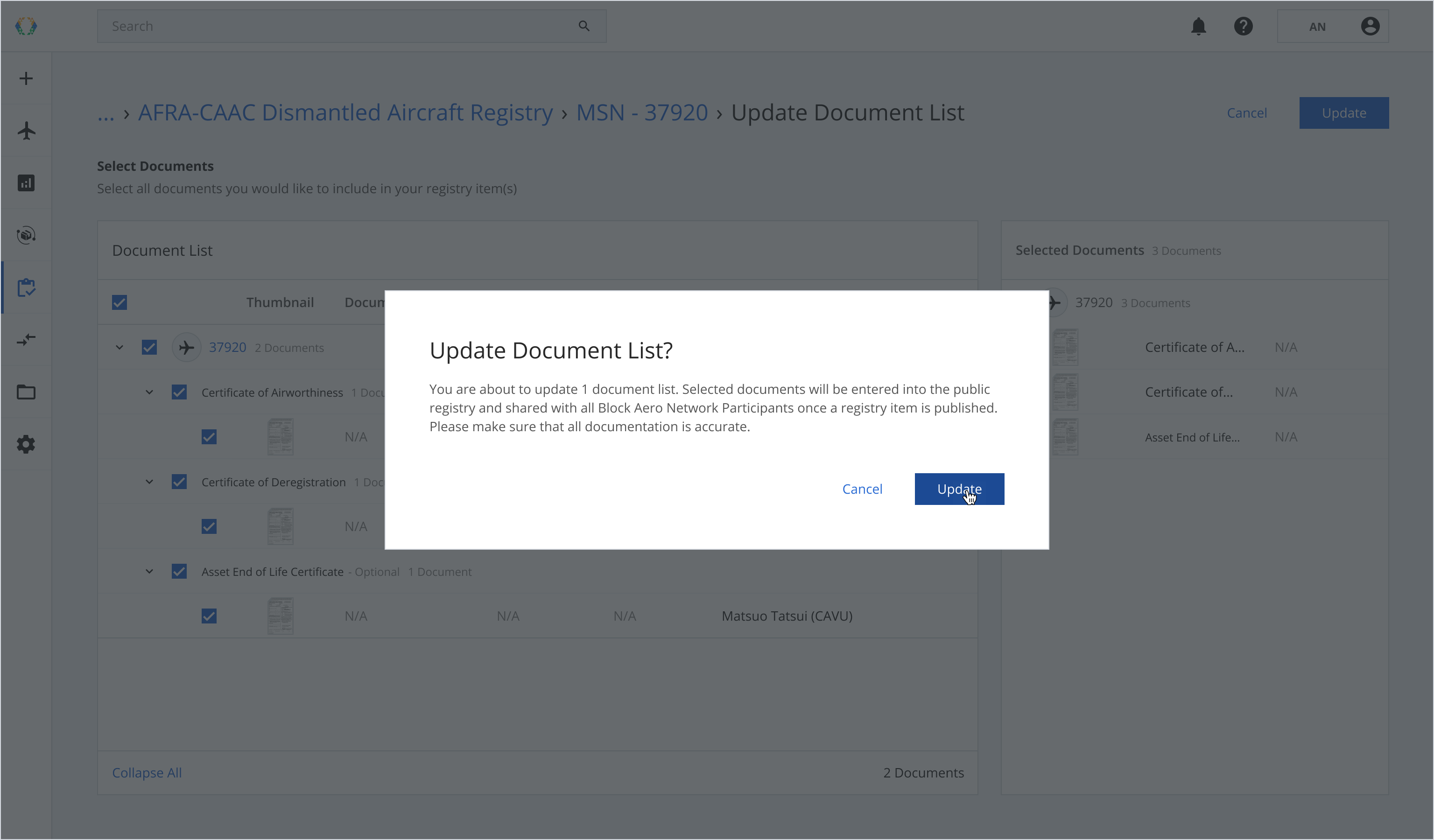Click the plus add icon in sidebar

tap(26, 78)
